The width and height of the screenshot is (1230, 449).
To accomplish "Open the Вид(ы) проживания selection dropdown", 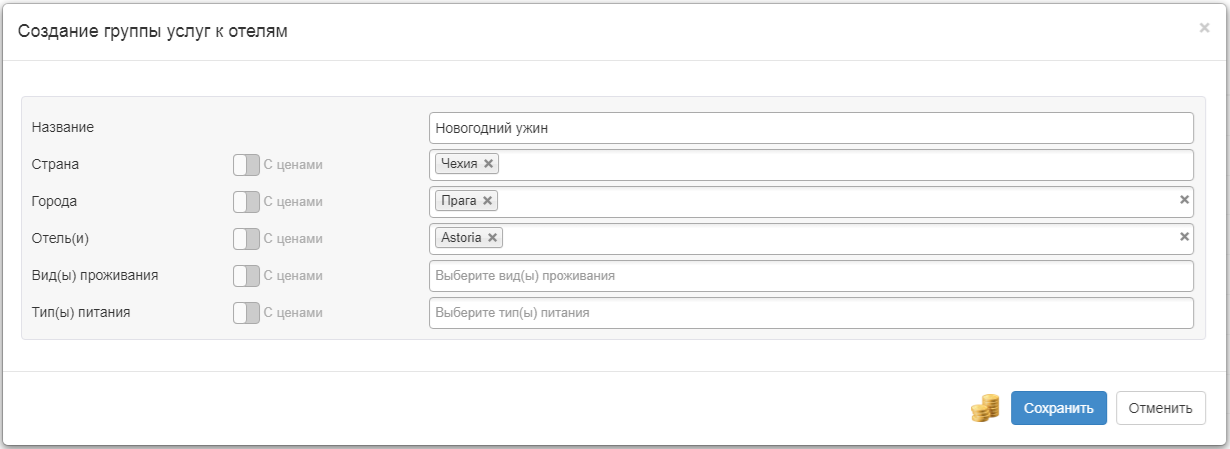I will tap(810, 276).
